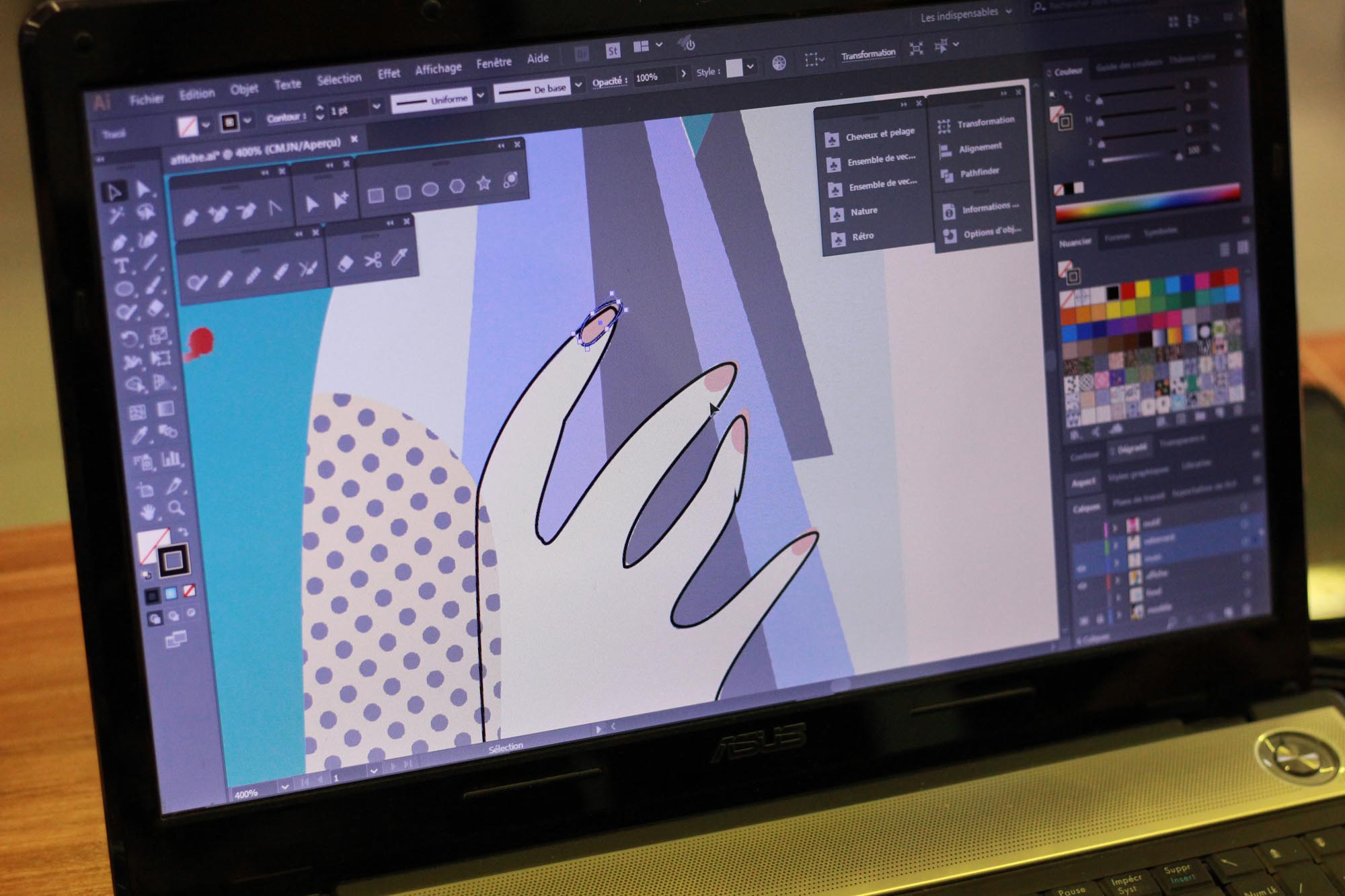
Task: Open the 400% zoom level dropdown
Action: pos(284,786)
